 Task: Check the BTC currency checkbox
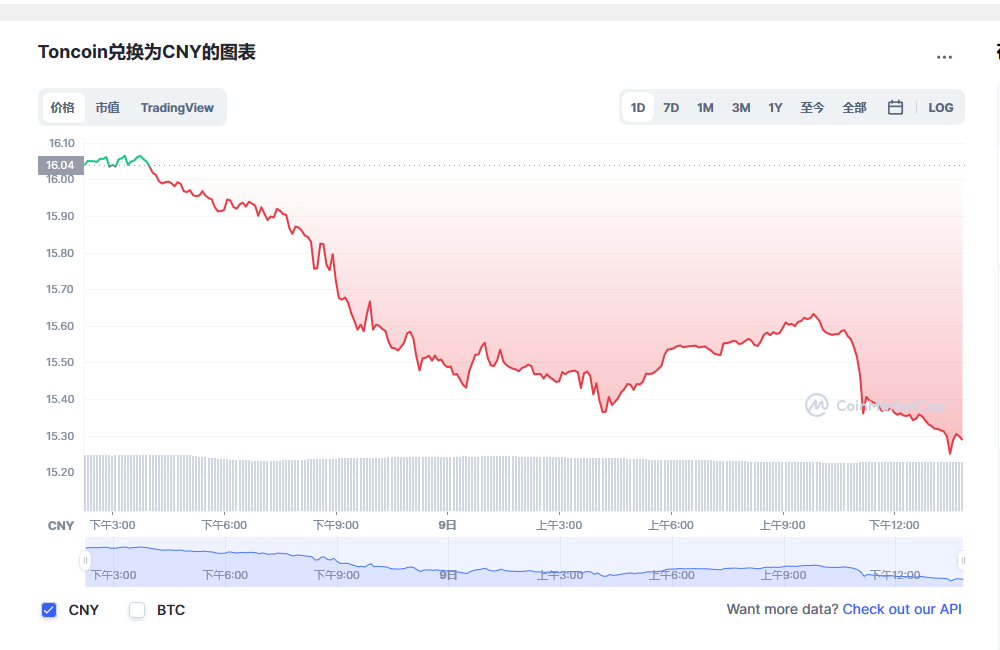click(137, 610)
